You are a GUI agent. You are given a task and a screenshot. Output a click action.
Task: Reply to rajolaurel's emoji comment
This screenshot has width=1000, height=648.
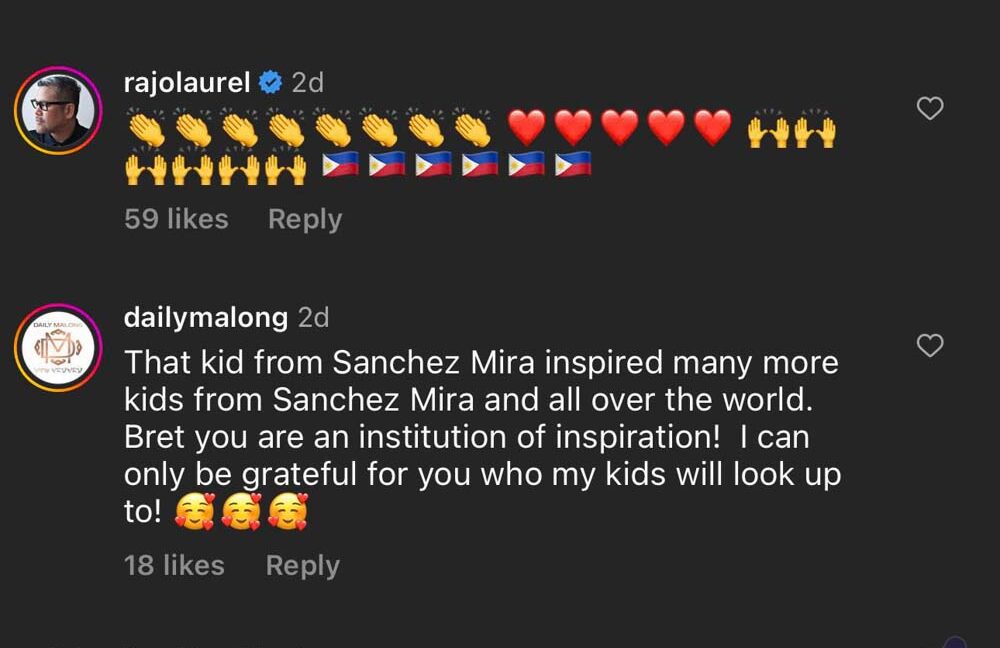pos(305,219)
